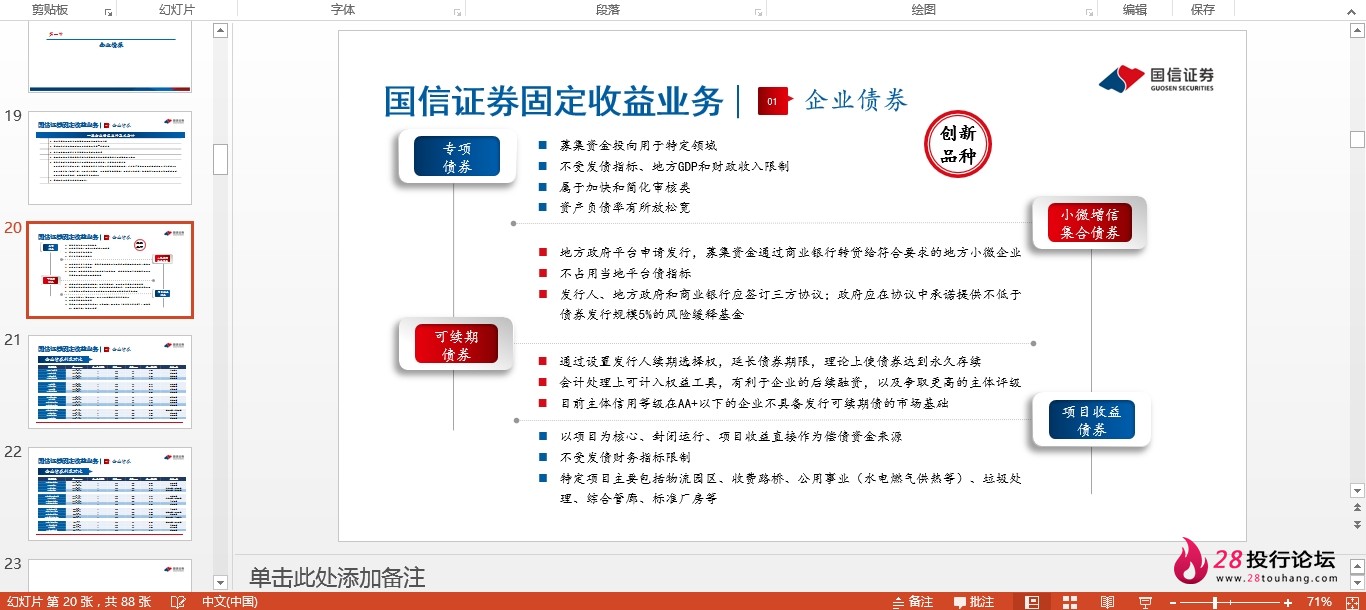
Task: Go to next slide via double-arrow button
Action: pyautogui.click(x=1357, y=523)
